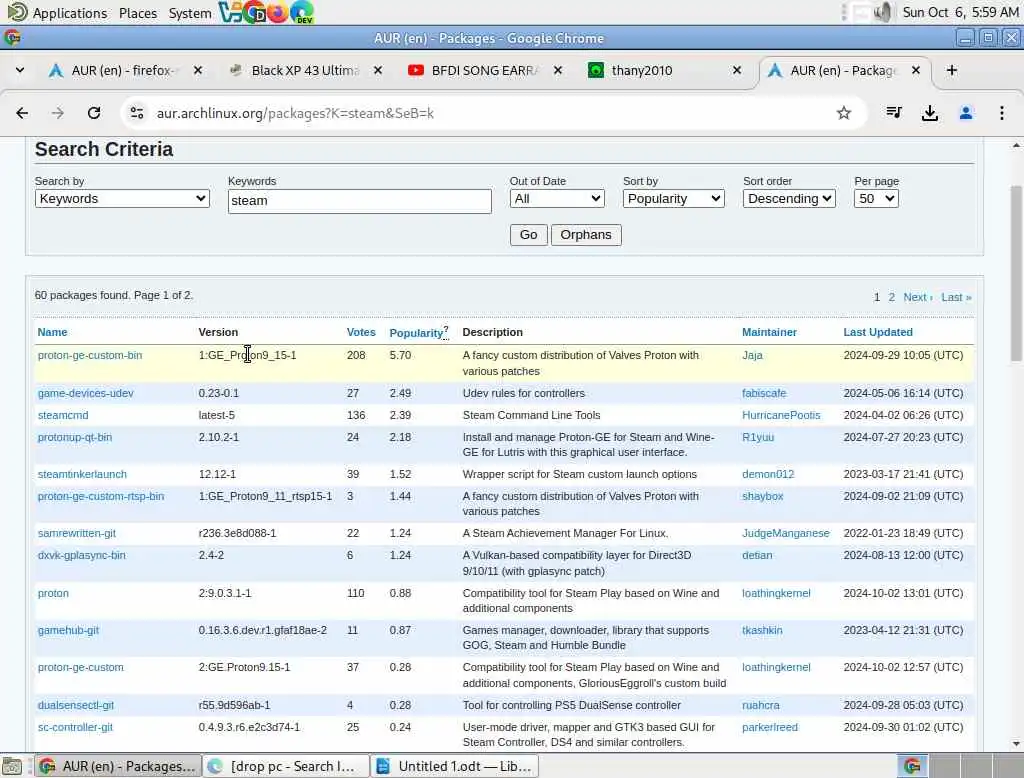1024x778 pixels.
Task: Reload the current page
Action: (x=94, y=113)
